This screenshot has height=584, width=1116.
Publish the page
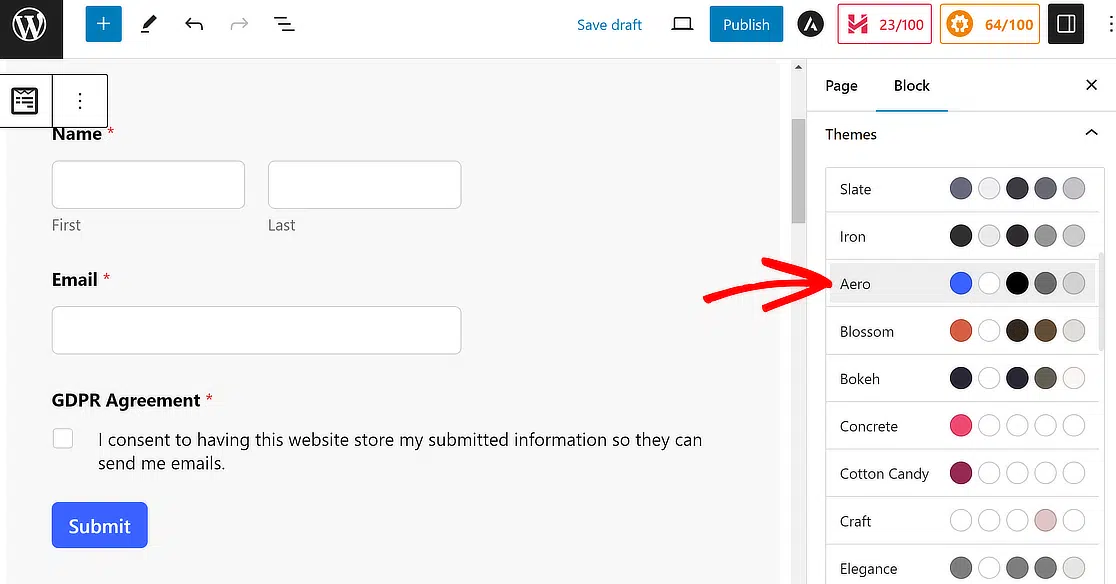tap(746, 24)
